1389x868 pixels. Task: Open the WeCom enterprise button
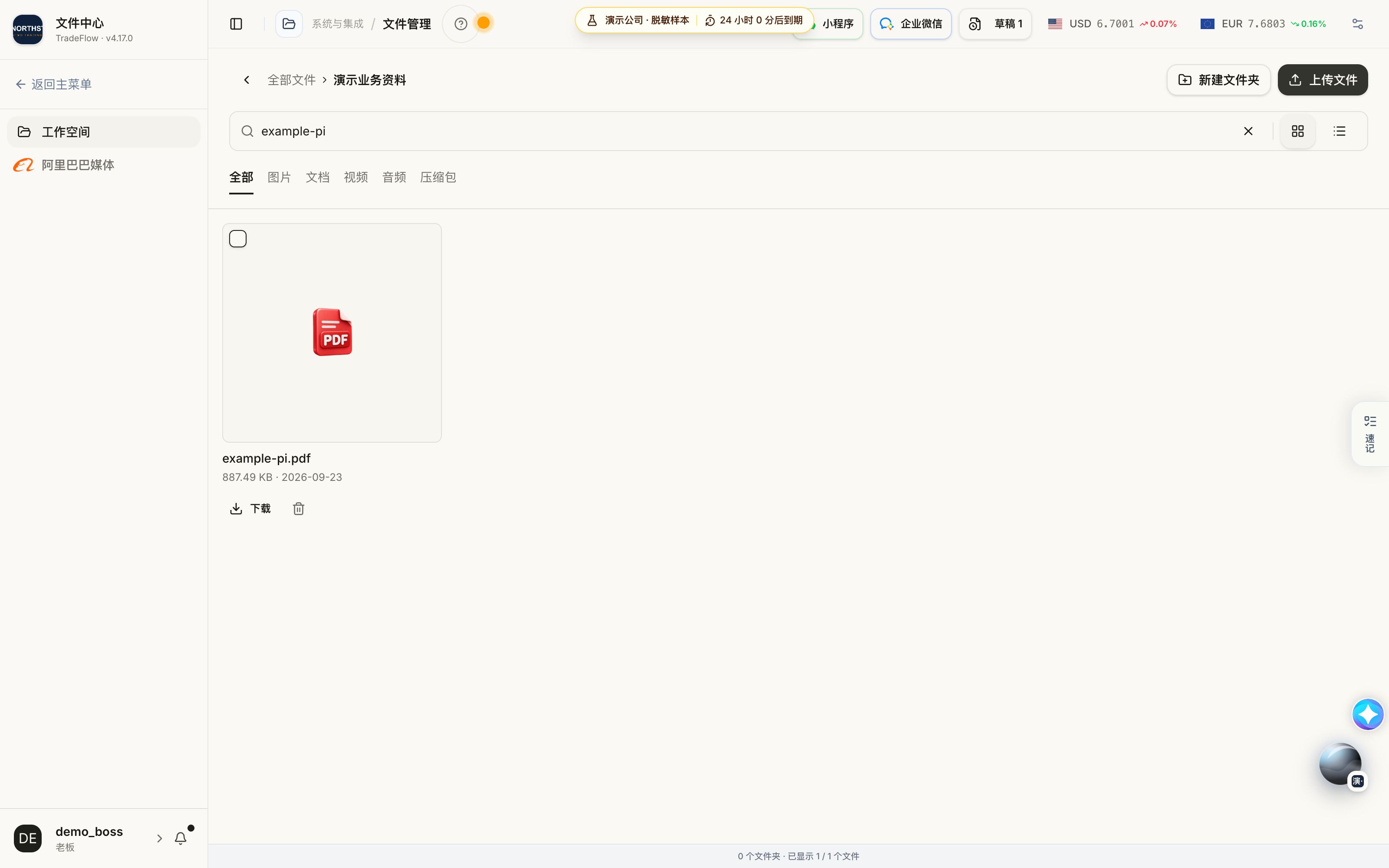[910, 23]
